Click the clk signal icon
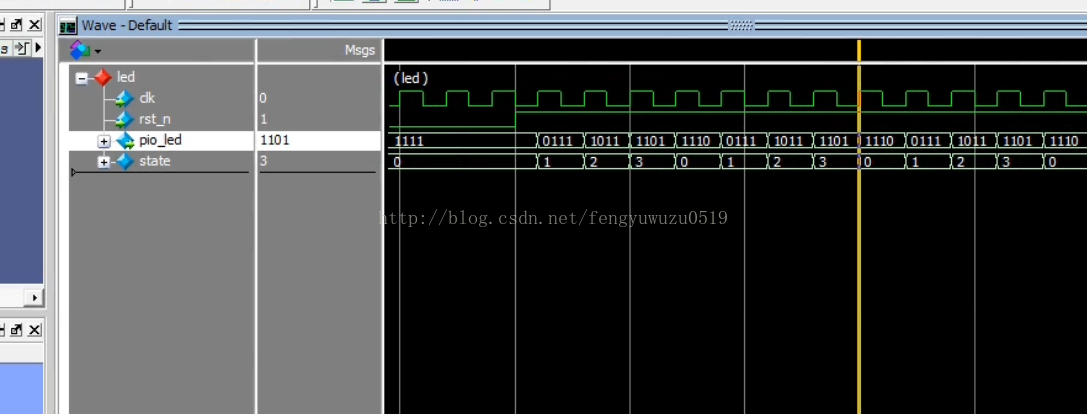Screen dimensions: 1087x414 tap(125, 98)
